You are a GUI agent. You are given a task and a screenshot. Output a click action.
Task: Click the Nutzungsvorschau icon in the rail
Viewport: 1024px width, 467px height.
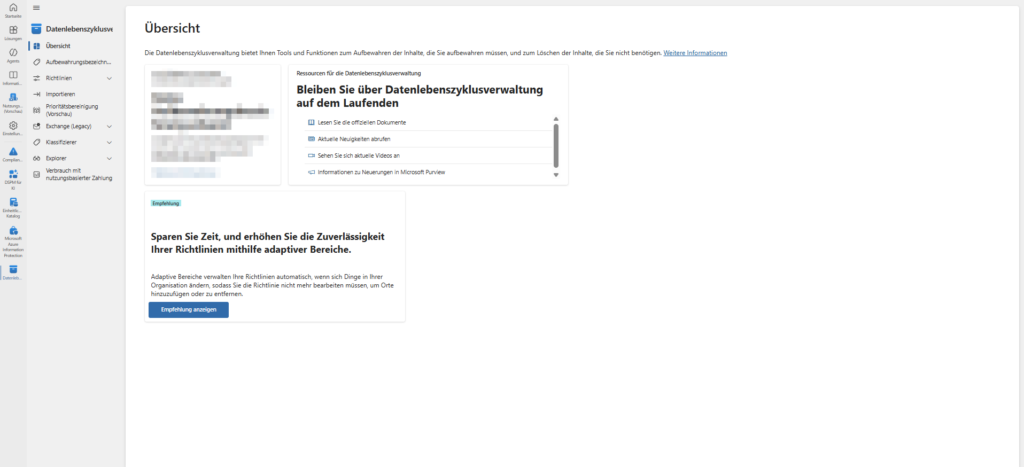point(13,98)
